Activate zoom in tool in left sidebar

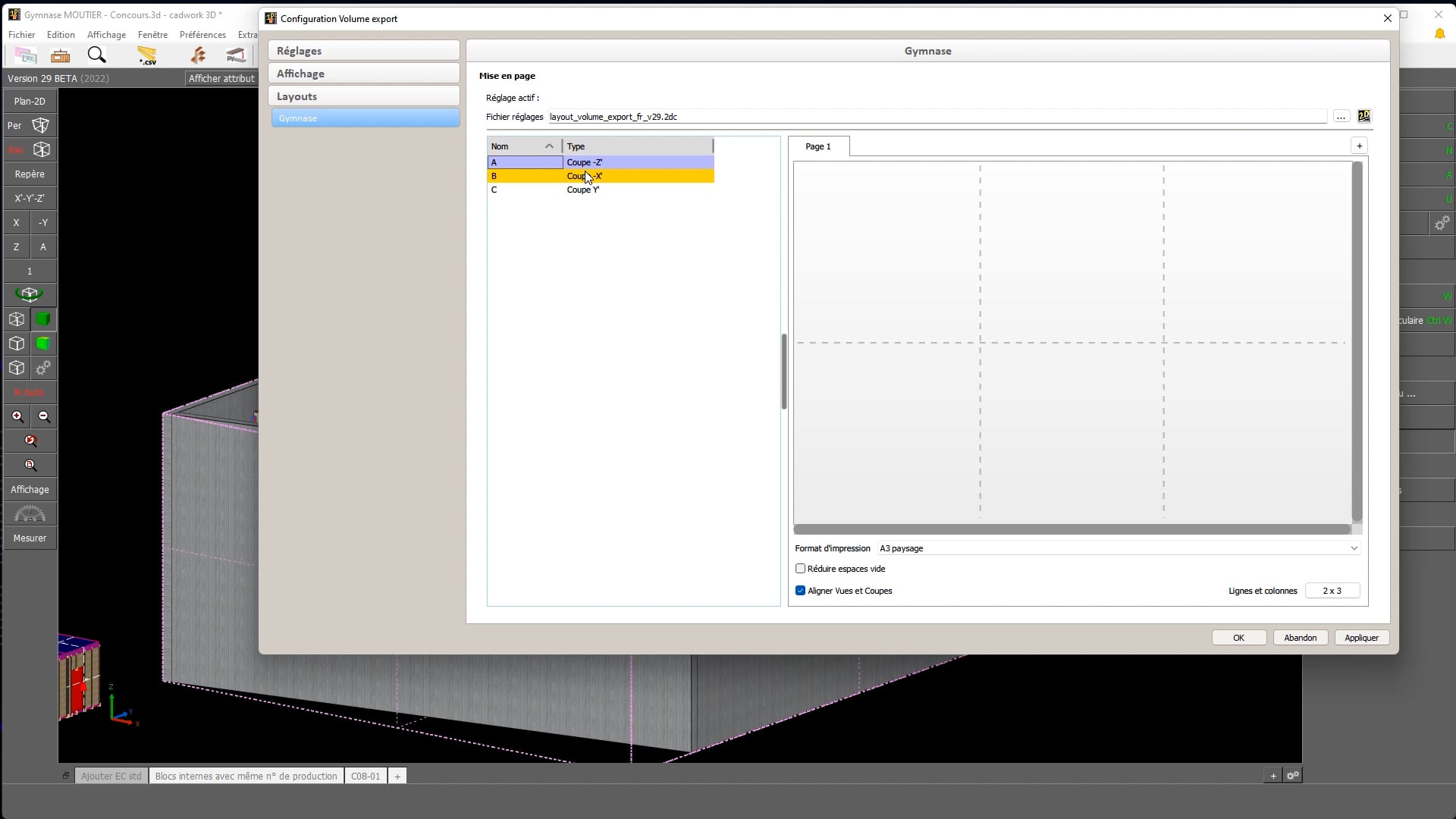[17, 416]
